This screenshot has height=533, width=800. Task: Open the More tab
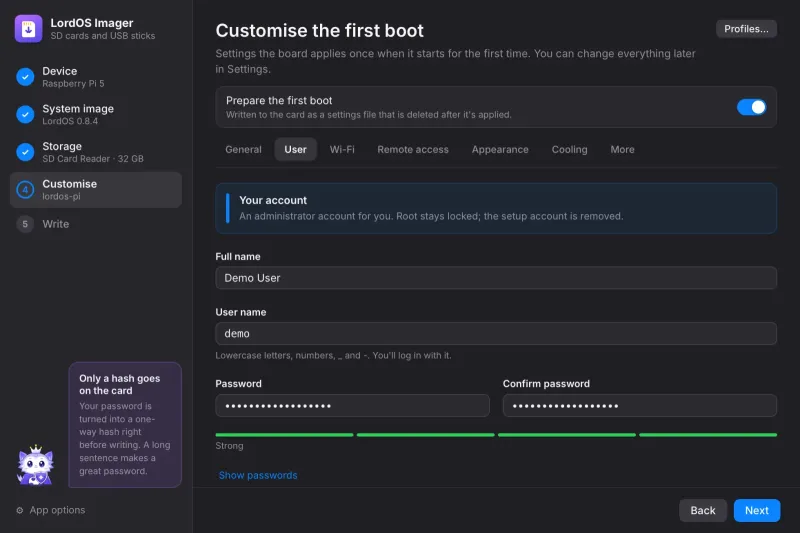pyautogui.click(x=622, y=149)
